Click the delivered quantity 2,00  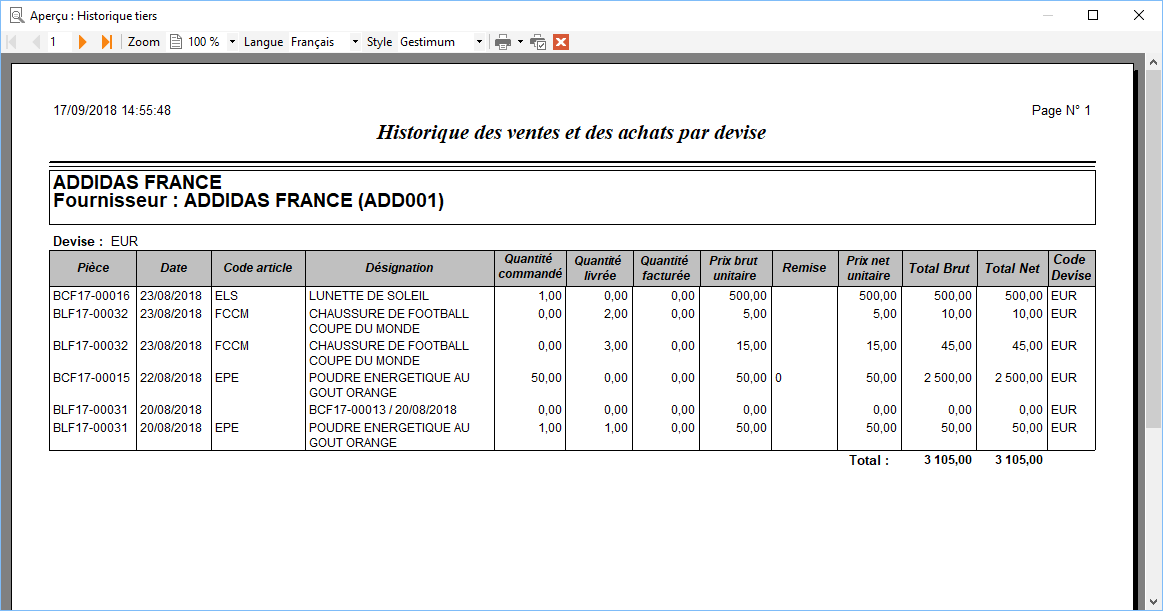(616, 314)
